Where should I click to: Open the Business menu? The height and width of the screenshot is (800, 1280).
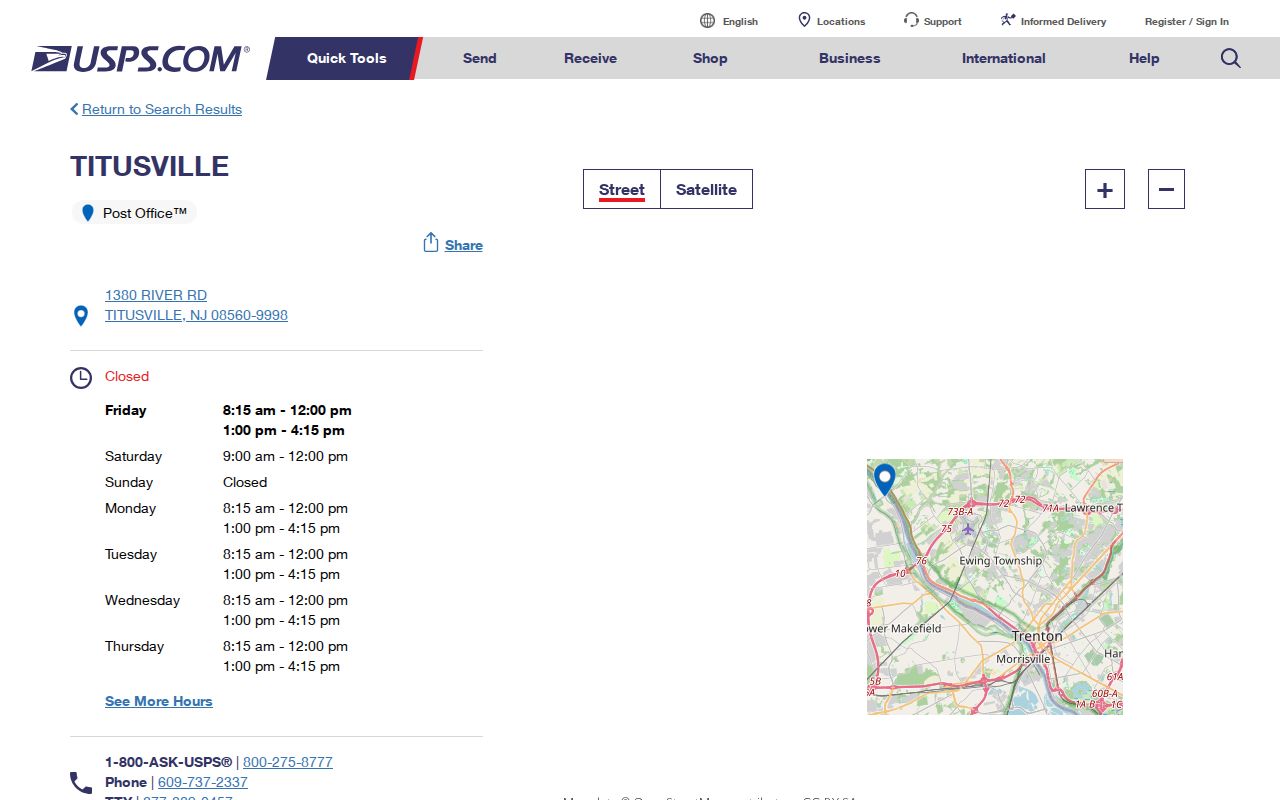[850, 58]
